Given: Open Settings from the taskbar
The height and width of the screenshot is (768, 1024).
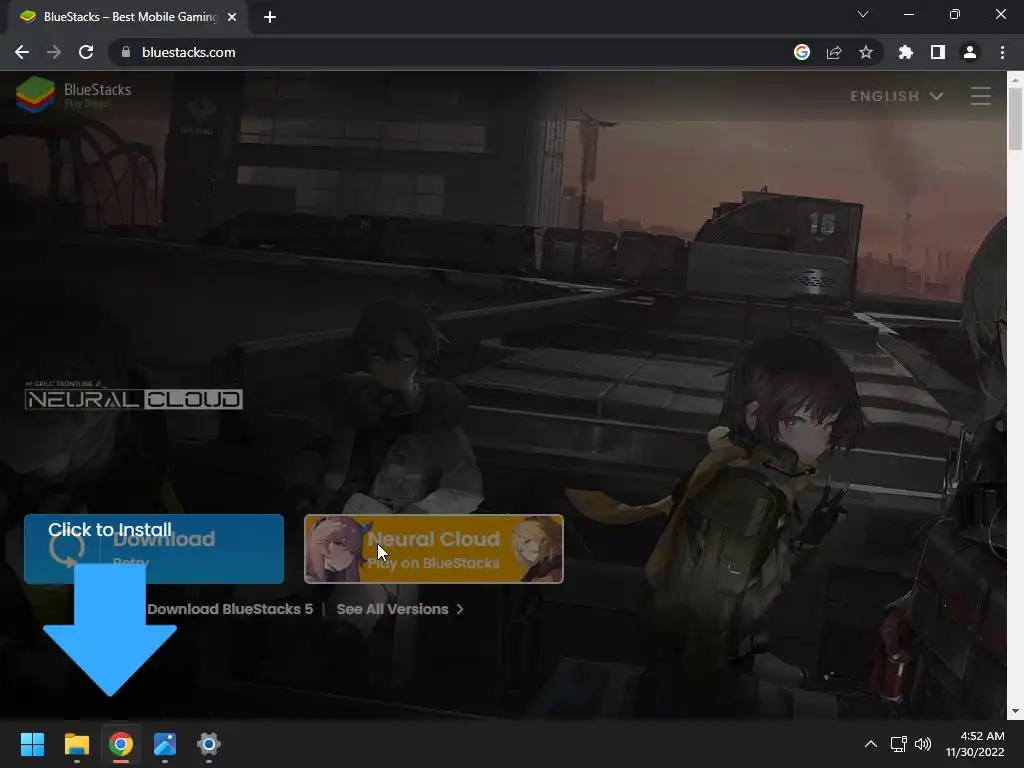Looking at the screenshot, I should [209, 744].
